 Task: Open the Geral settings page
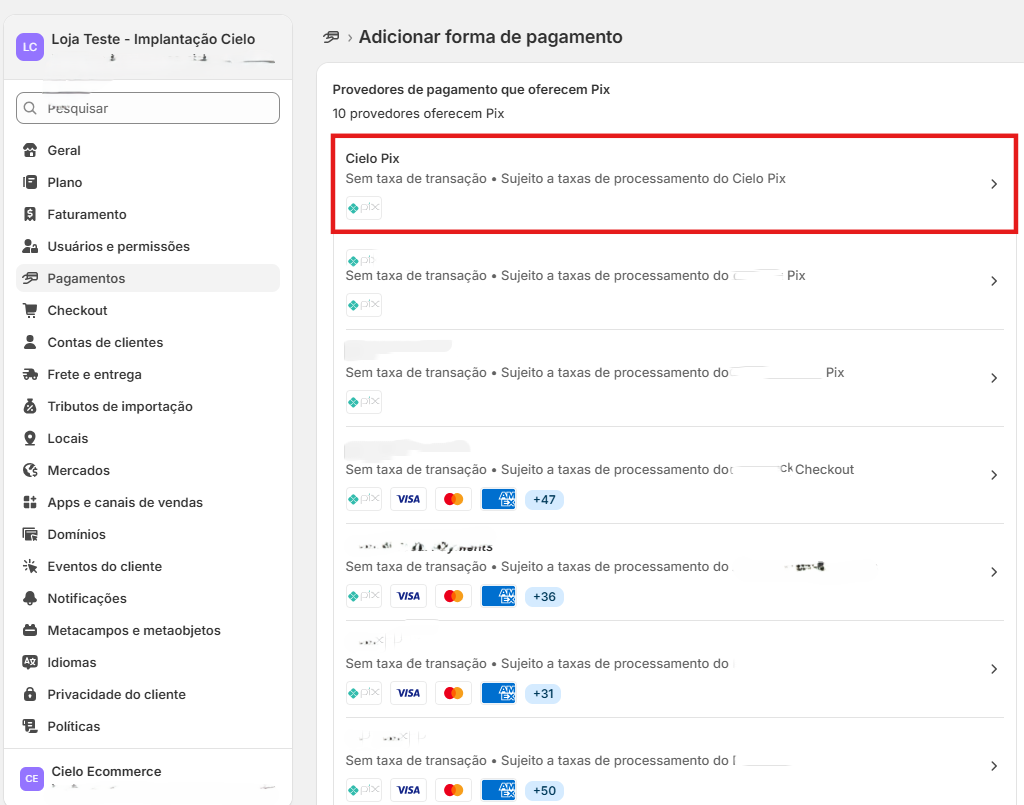148,150
